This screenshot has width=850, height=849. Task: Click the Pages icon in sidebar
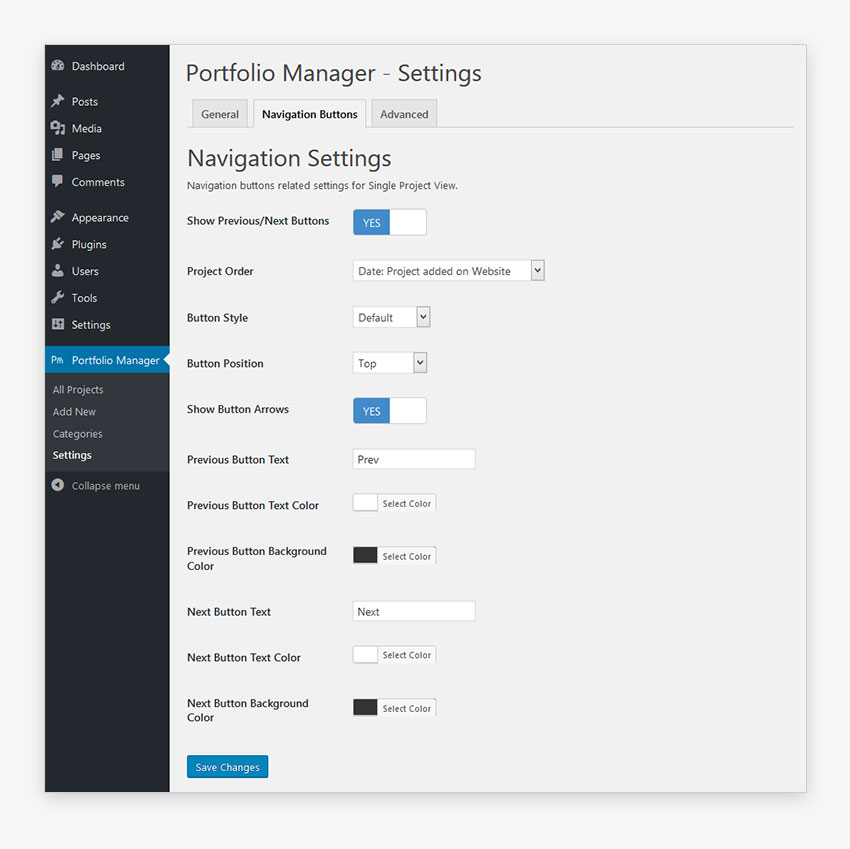point(58,155)
